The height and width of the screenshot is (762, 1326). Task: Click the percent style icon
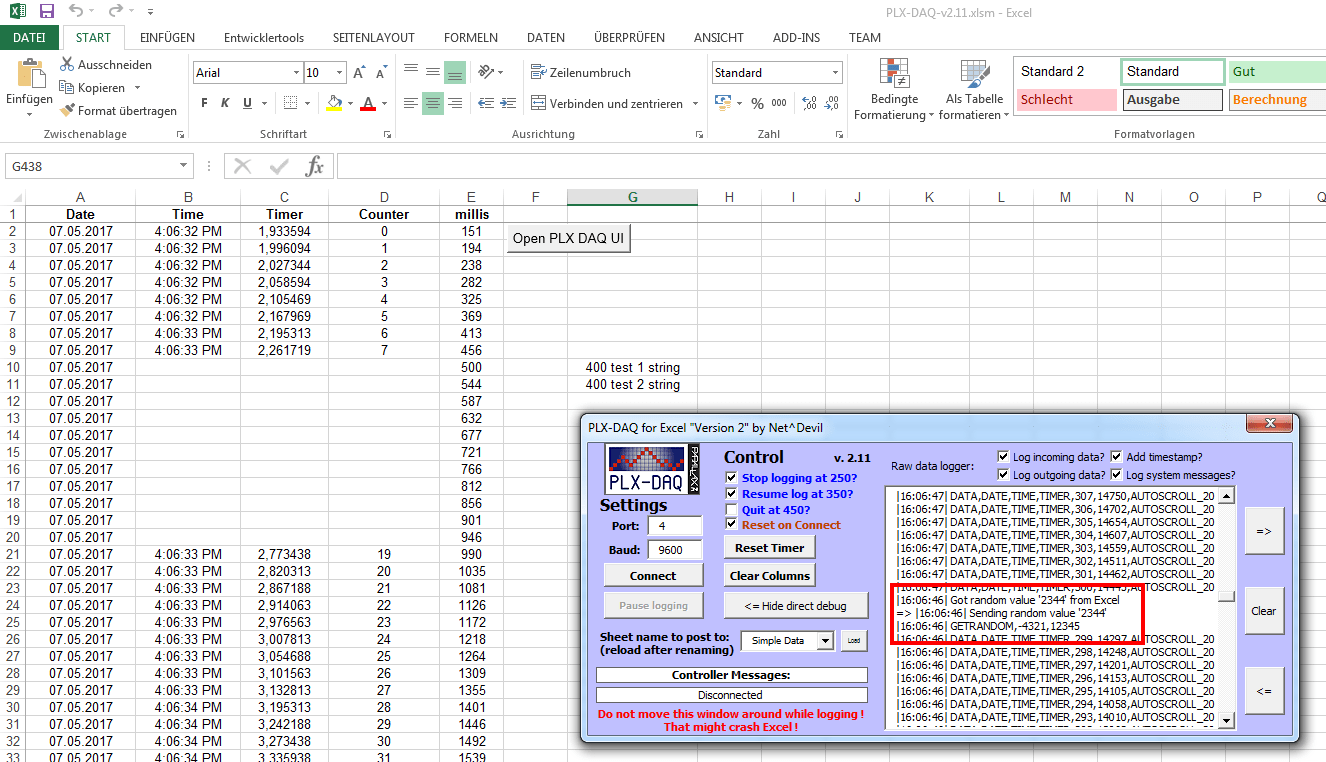(x=757, y=103)
